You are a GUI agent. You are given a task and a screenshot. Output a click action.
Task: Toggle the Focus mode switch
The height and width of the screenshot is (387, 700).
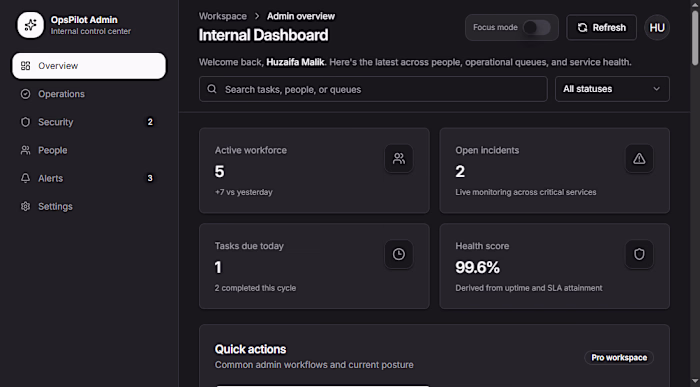(x=537, y=27)
